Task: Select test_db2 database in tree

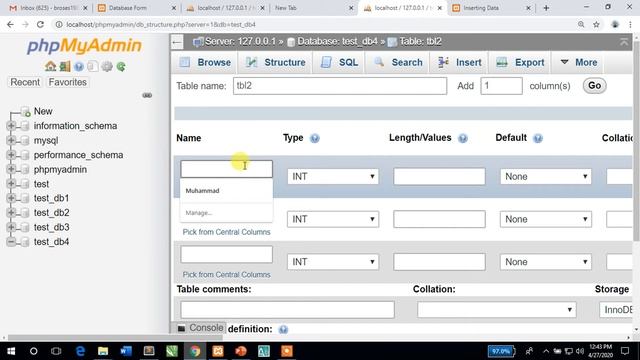Action: (x=51, y=213)
